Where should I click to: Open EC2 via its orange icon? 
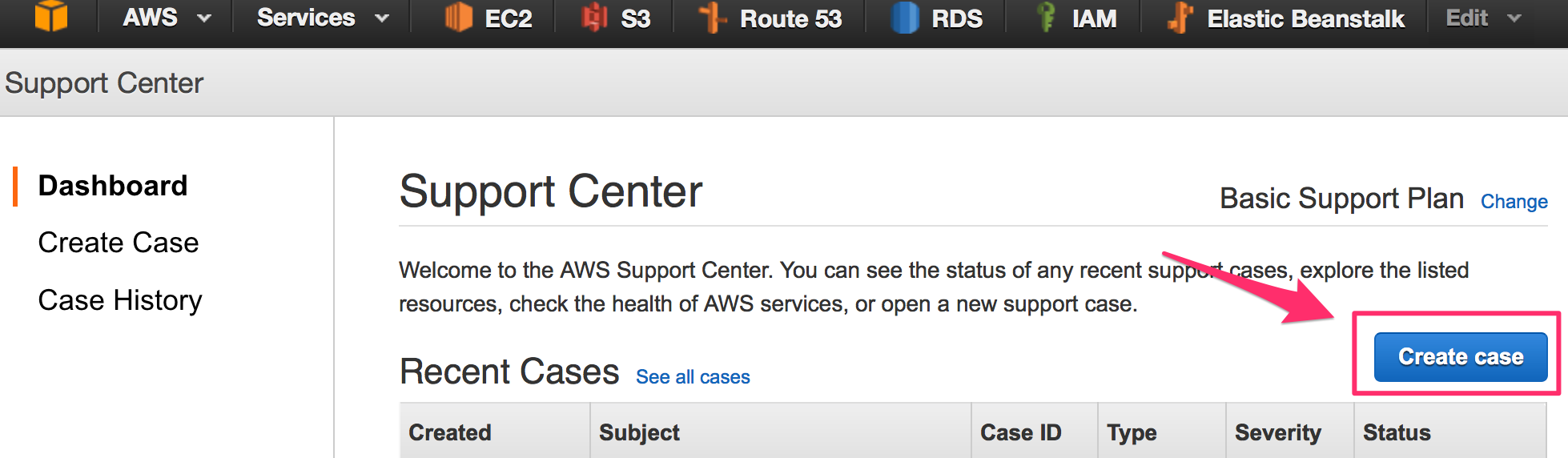458,17
